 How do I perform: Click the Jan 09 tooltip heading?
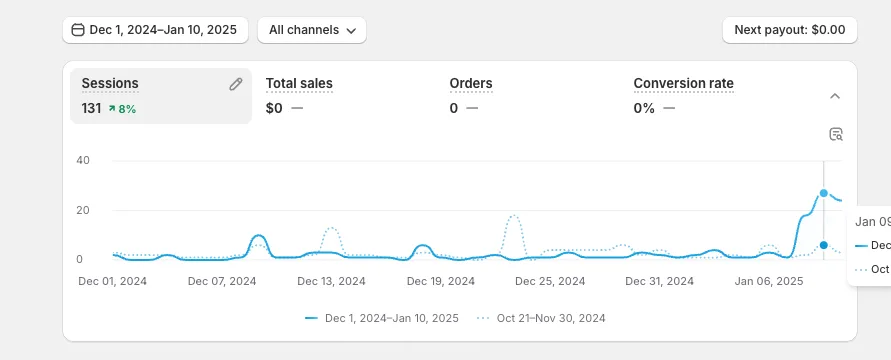pyautogui.click(x=873, y=222)
